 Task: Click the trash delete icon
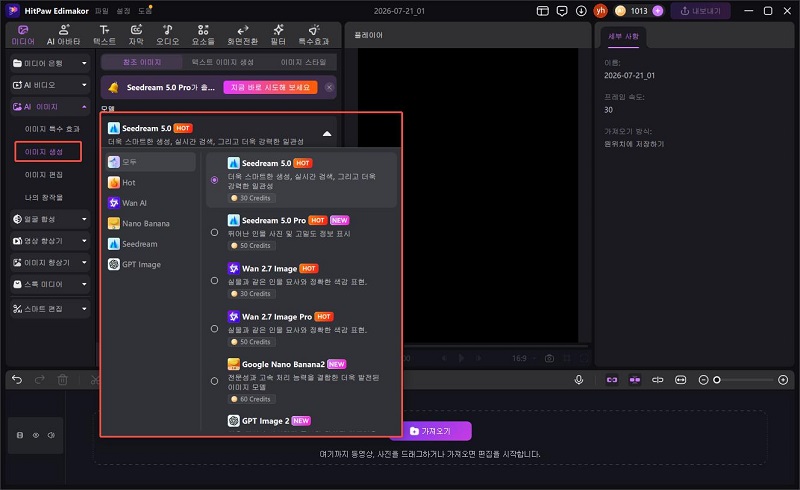62,380
